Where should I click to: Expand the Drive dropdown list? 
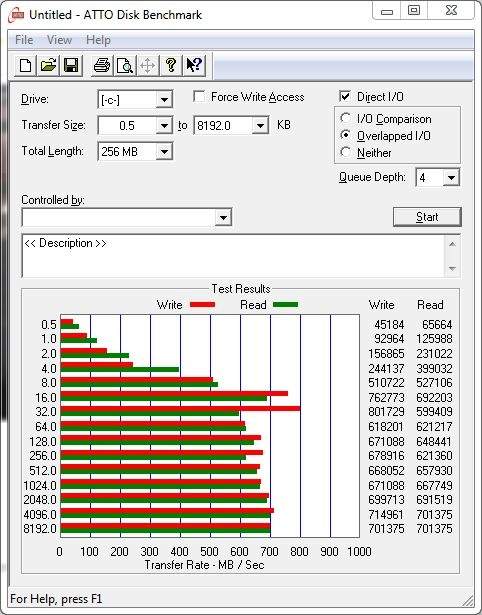pyautogui.click(x=164, y=100)
